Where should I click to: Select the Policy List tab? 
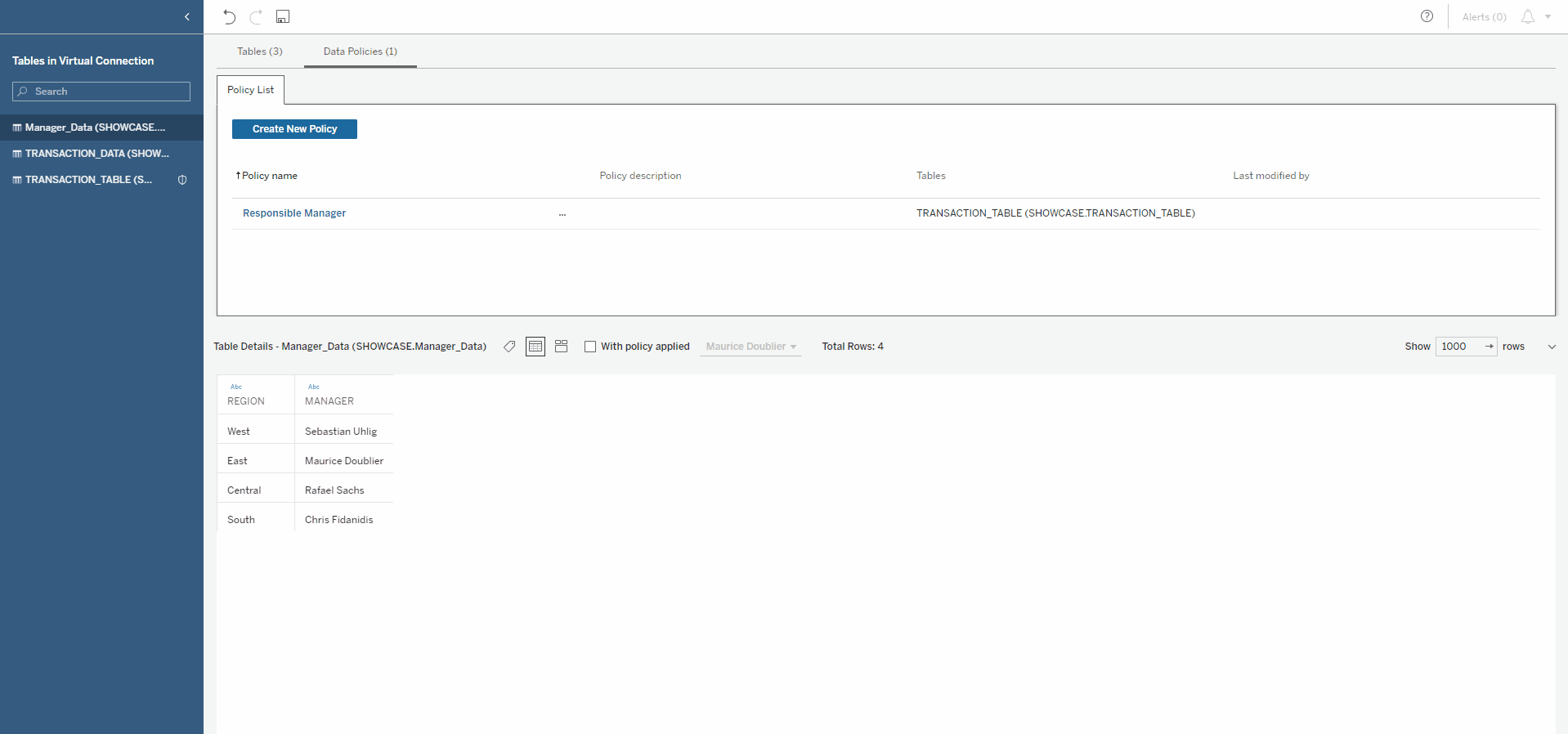pyautogui.click(x=250, y=90)
